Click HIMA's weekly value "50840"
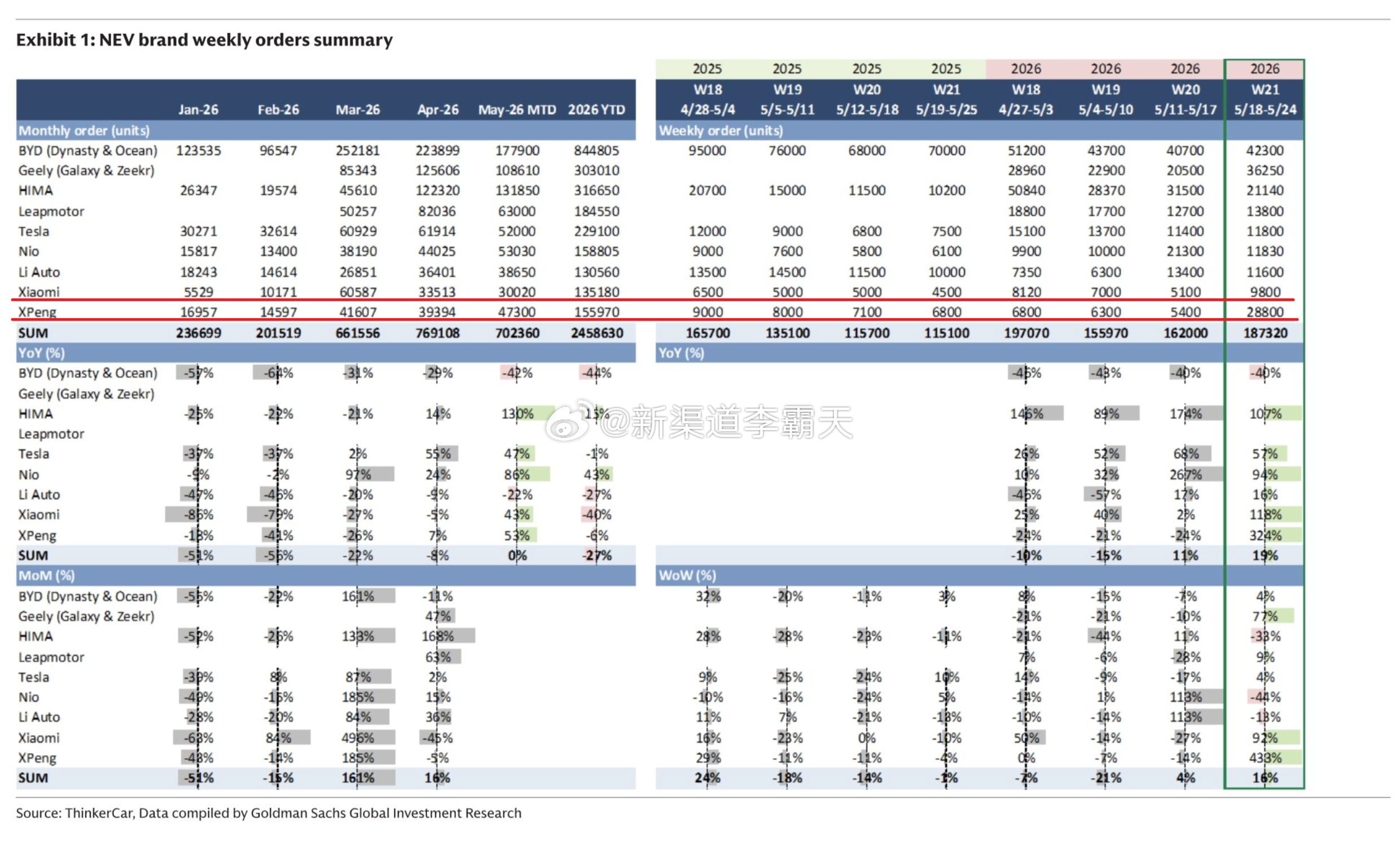 [1026, 190]
